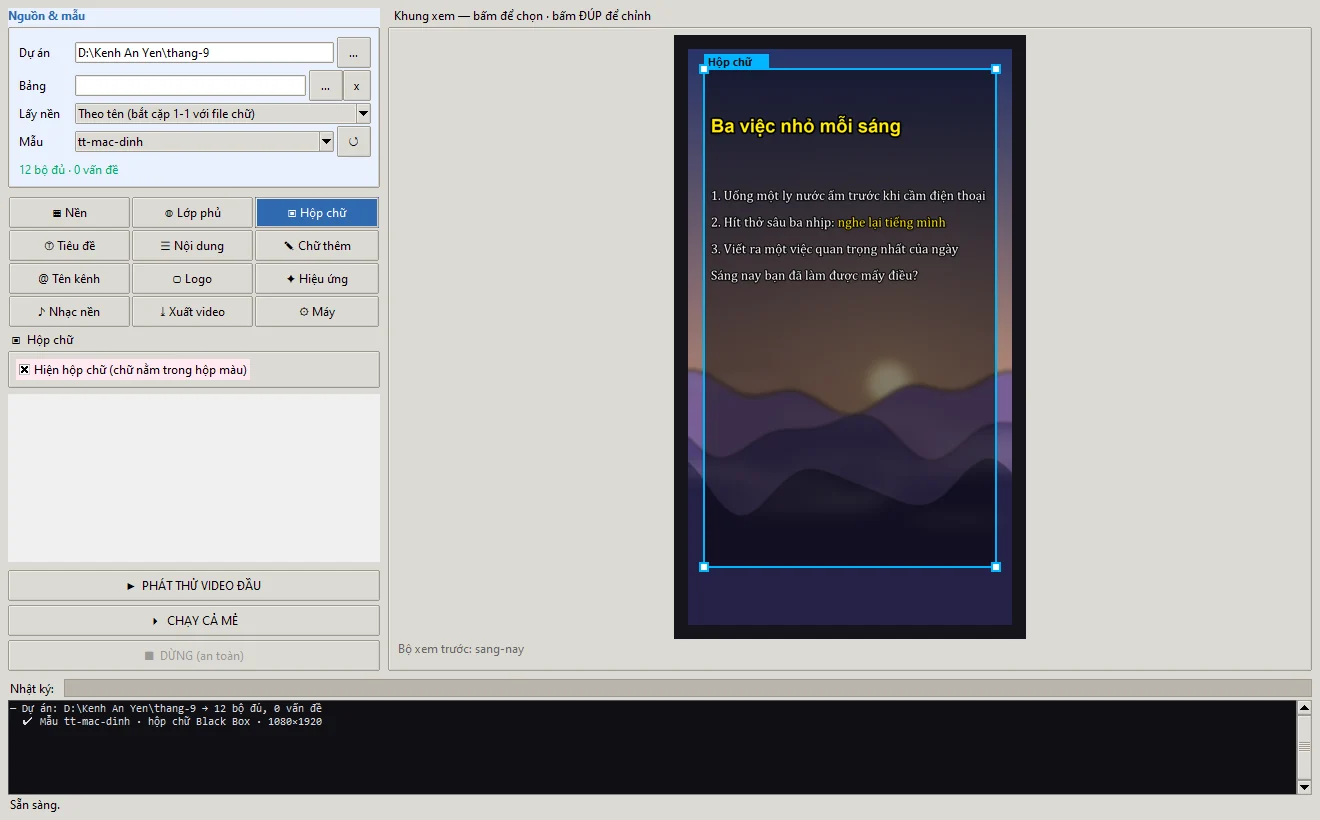Click PHÁT THỬ VIDEO ĐẦU button

click(x=194, y=586)
